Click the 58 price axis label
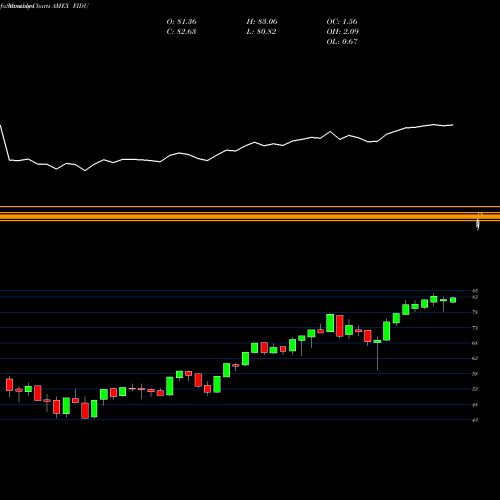Viewport: 500px width, 500px height. [475, 374]
